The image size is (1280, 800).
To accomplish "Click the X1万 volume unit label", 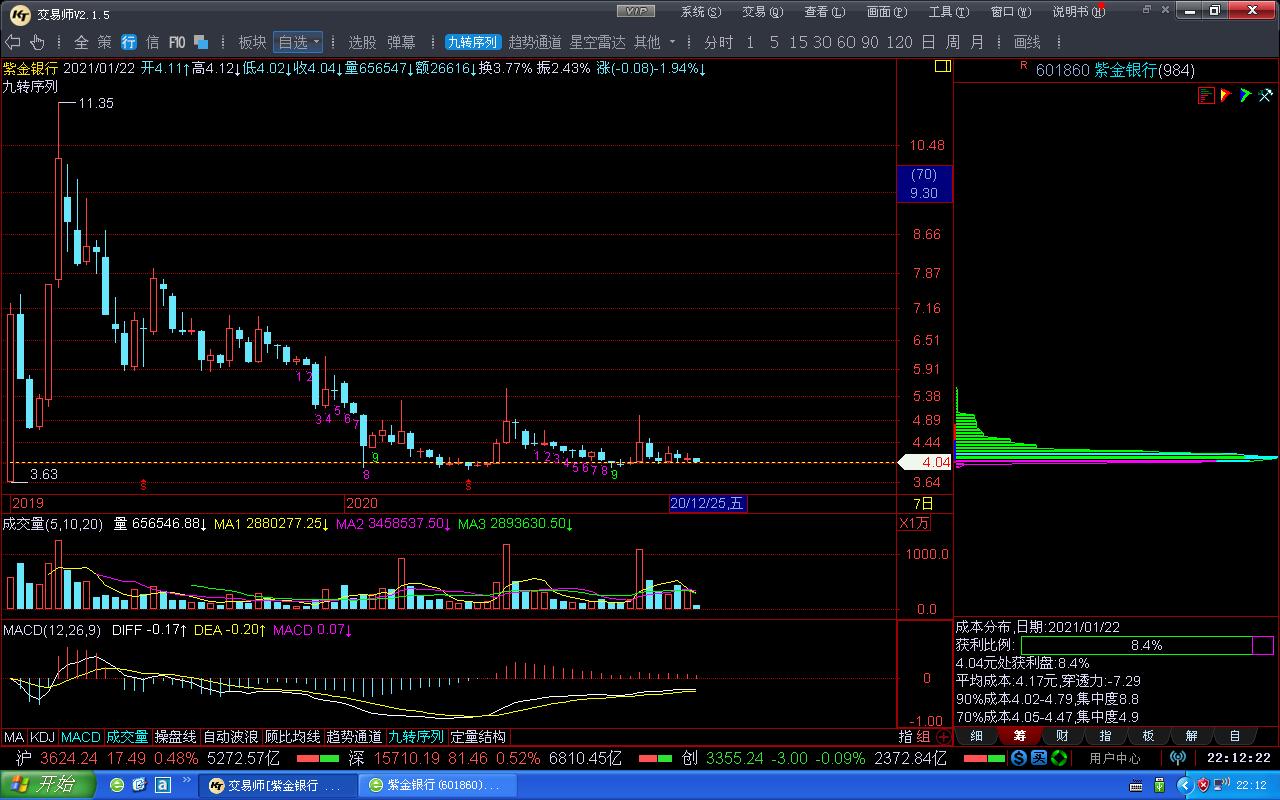I will pyautogui.click(x=914, y=523).
